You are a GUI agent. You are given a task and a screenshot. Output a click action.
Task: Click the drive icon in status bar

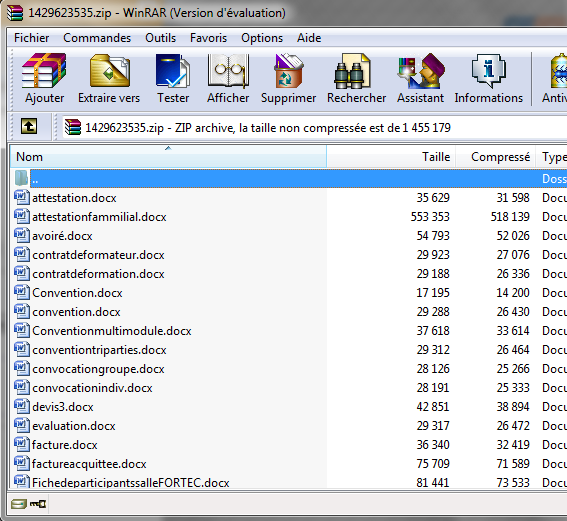18,504
